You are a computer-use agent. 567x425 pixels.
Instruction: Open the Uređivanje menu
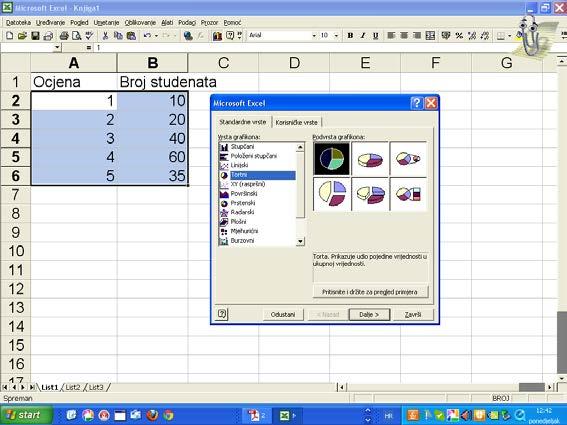click(x=50, y=22)
